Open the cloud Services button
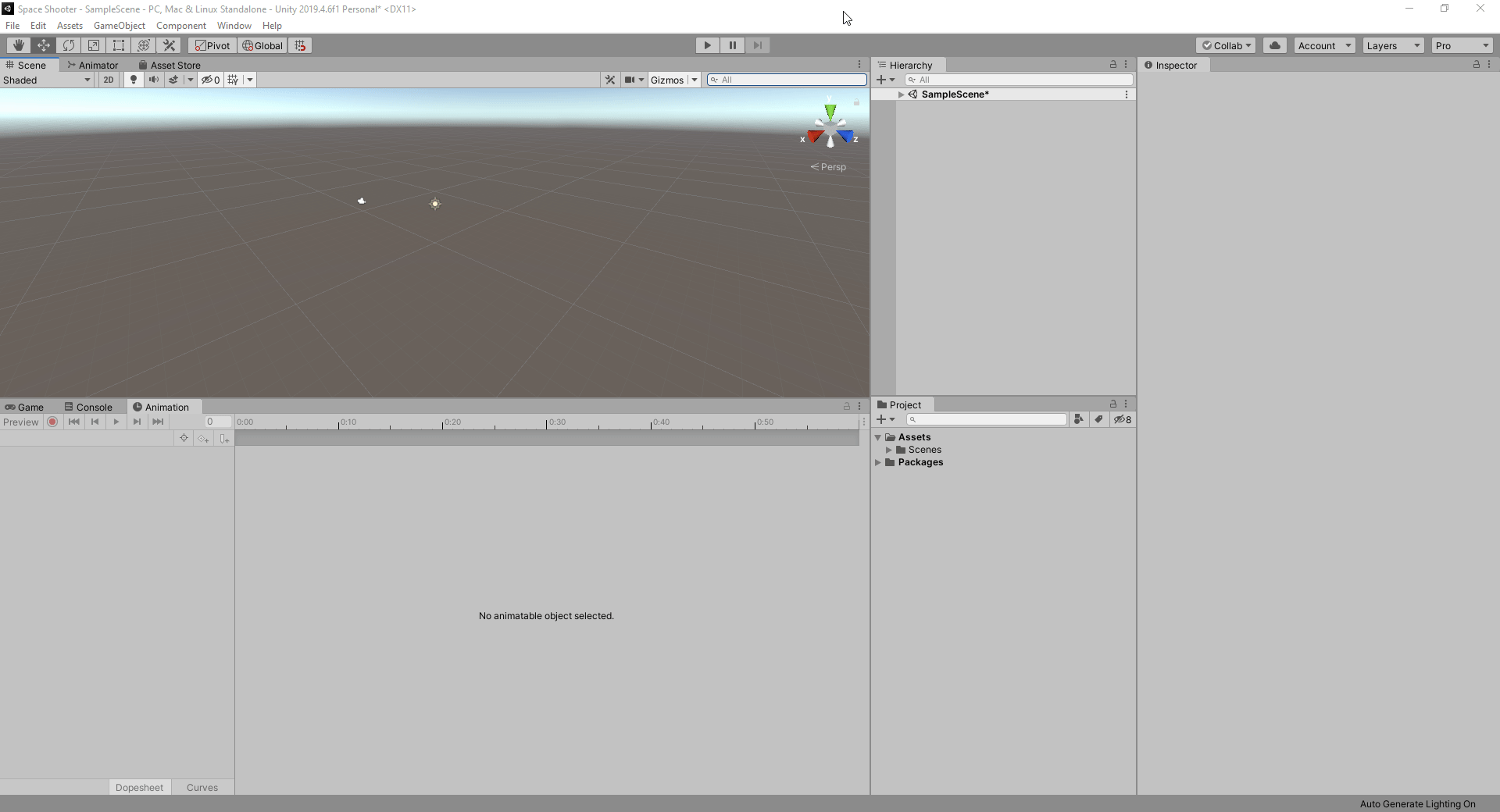Viewport: 1500px width, 812px height. [x=1275, y=45]
